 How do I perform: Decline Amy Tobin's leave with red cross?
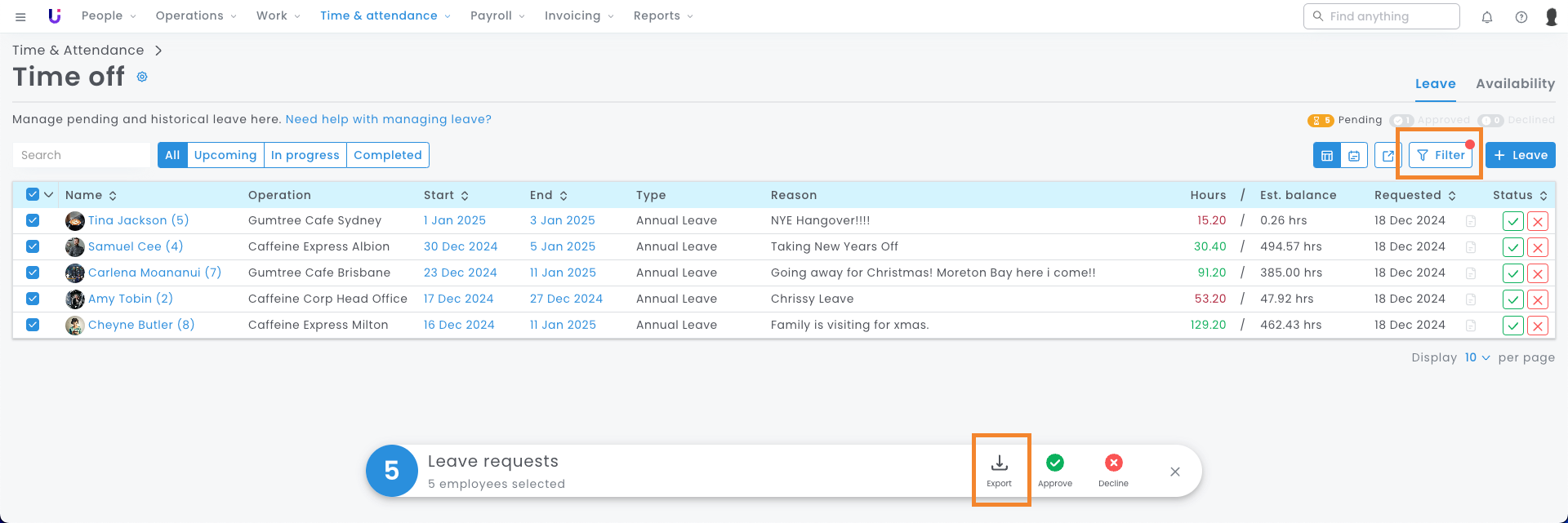click(1538, 299)
